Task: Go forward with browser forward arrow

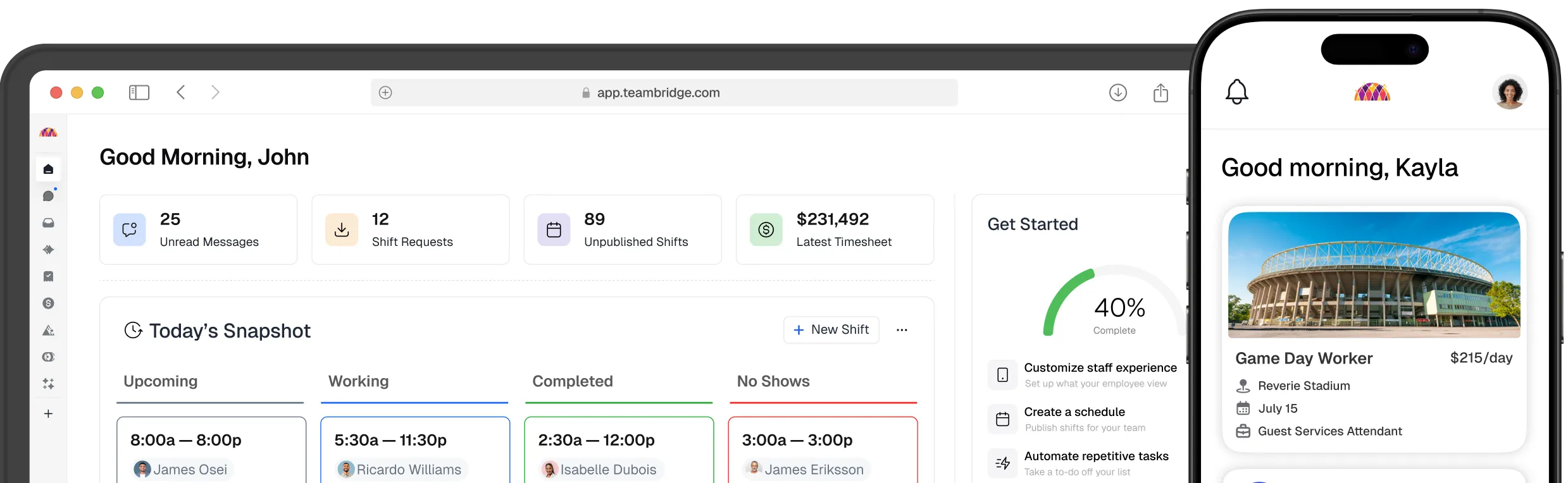Action: [215, 92]
